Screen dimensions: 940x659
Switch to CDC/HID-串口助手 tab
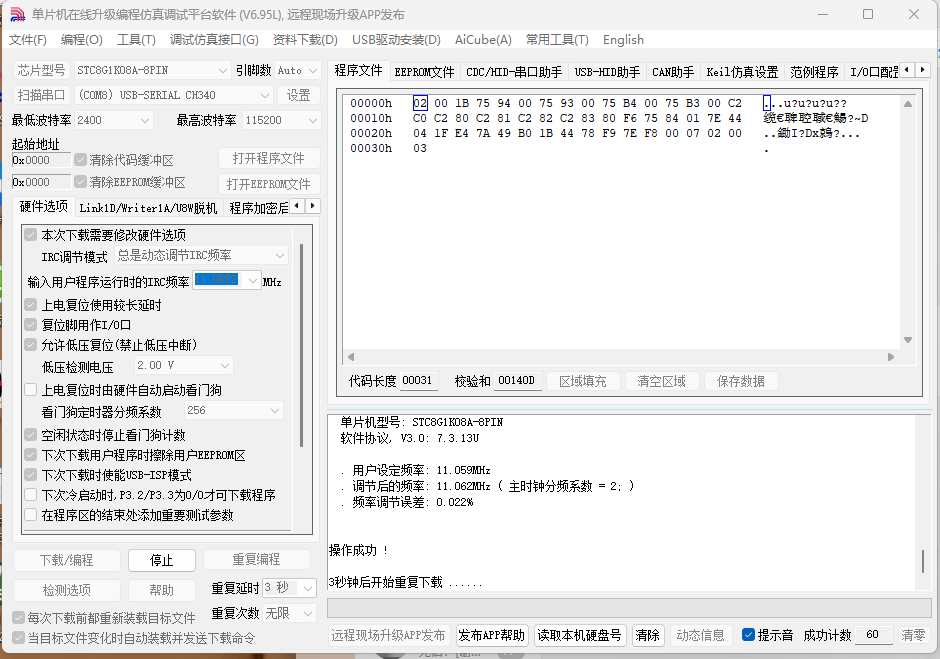514,72
